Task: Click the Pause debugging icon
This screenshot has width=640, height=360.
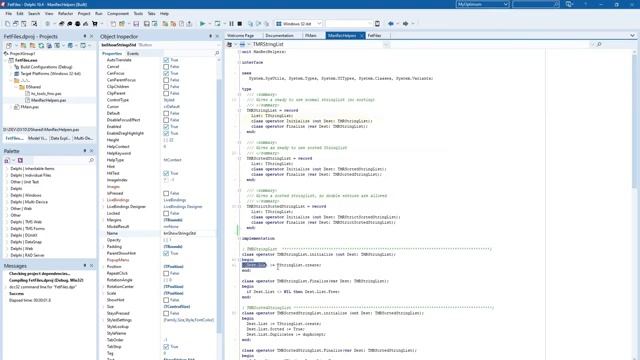Action: click(x=231, y=24)
